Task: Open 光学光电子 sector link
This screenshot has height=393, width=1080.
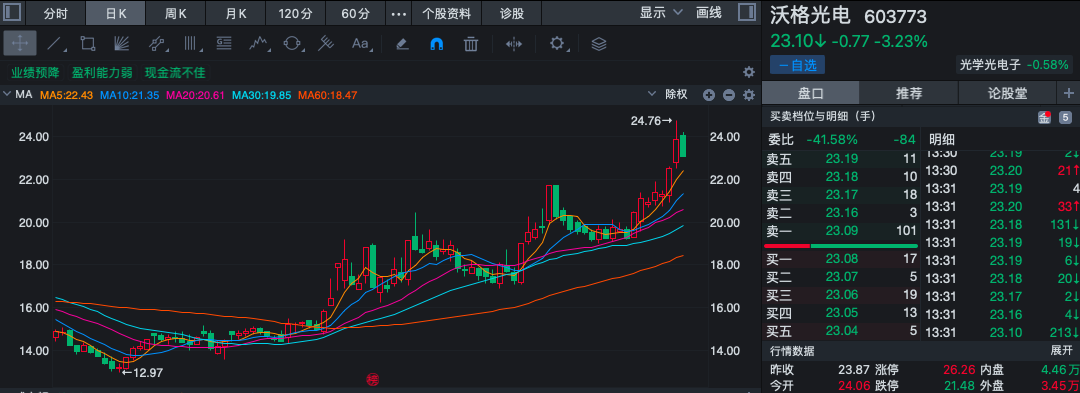Action: [1016, 65]
